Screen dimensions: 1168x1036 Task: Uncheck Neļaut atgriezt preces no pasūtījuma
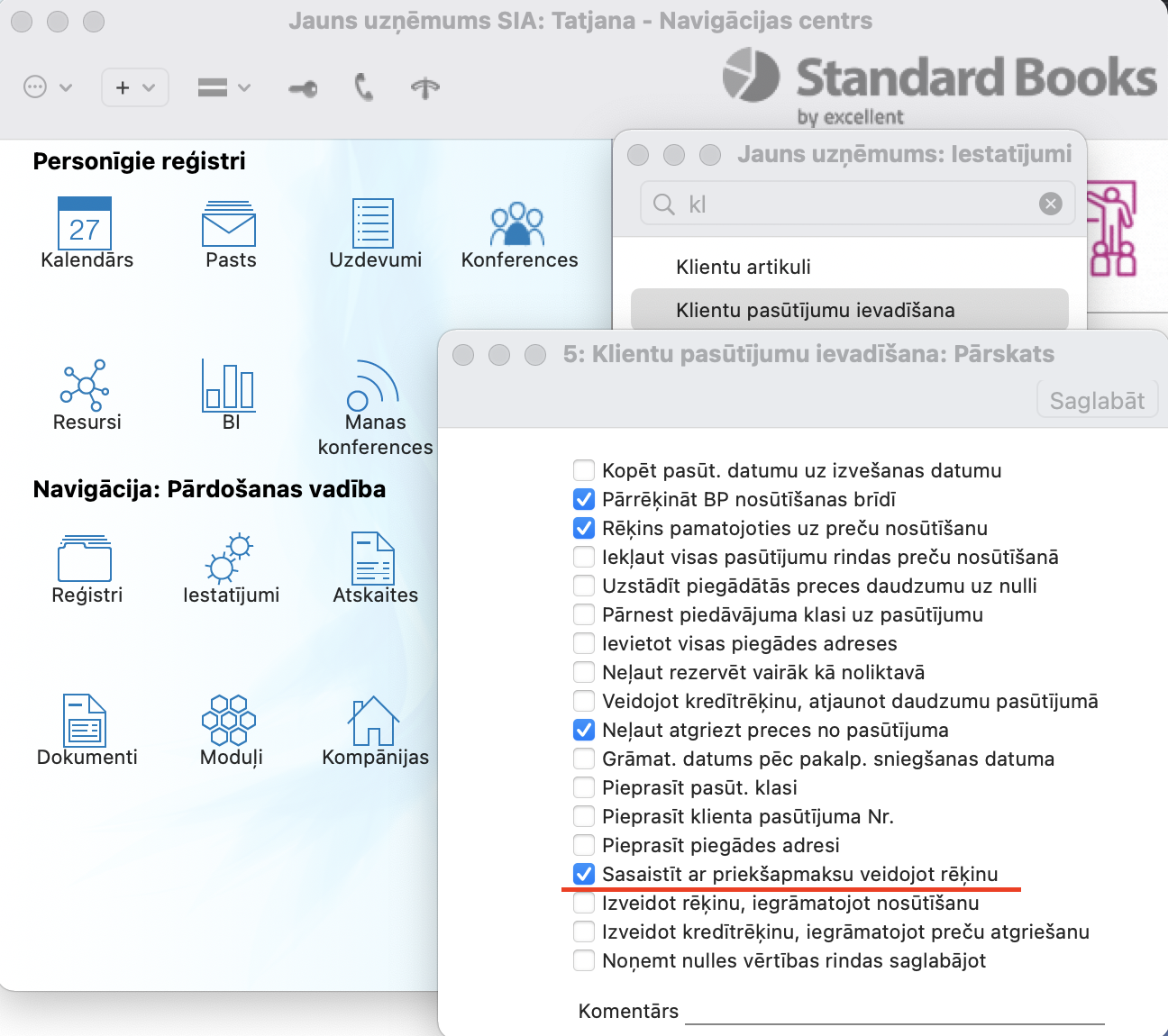coord(584,730)
